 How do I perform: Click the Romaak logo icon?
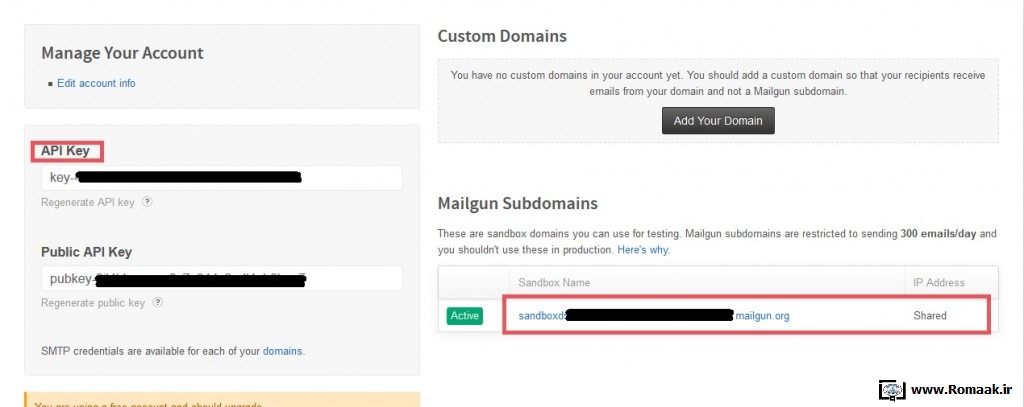[x=891, y=390]
